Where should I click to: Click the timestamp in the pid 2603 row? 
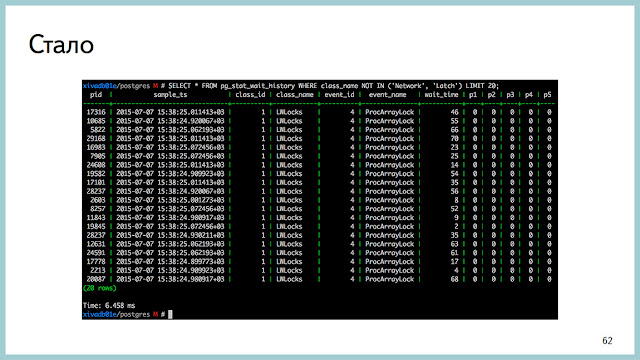click(x=170, y=200)
